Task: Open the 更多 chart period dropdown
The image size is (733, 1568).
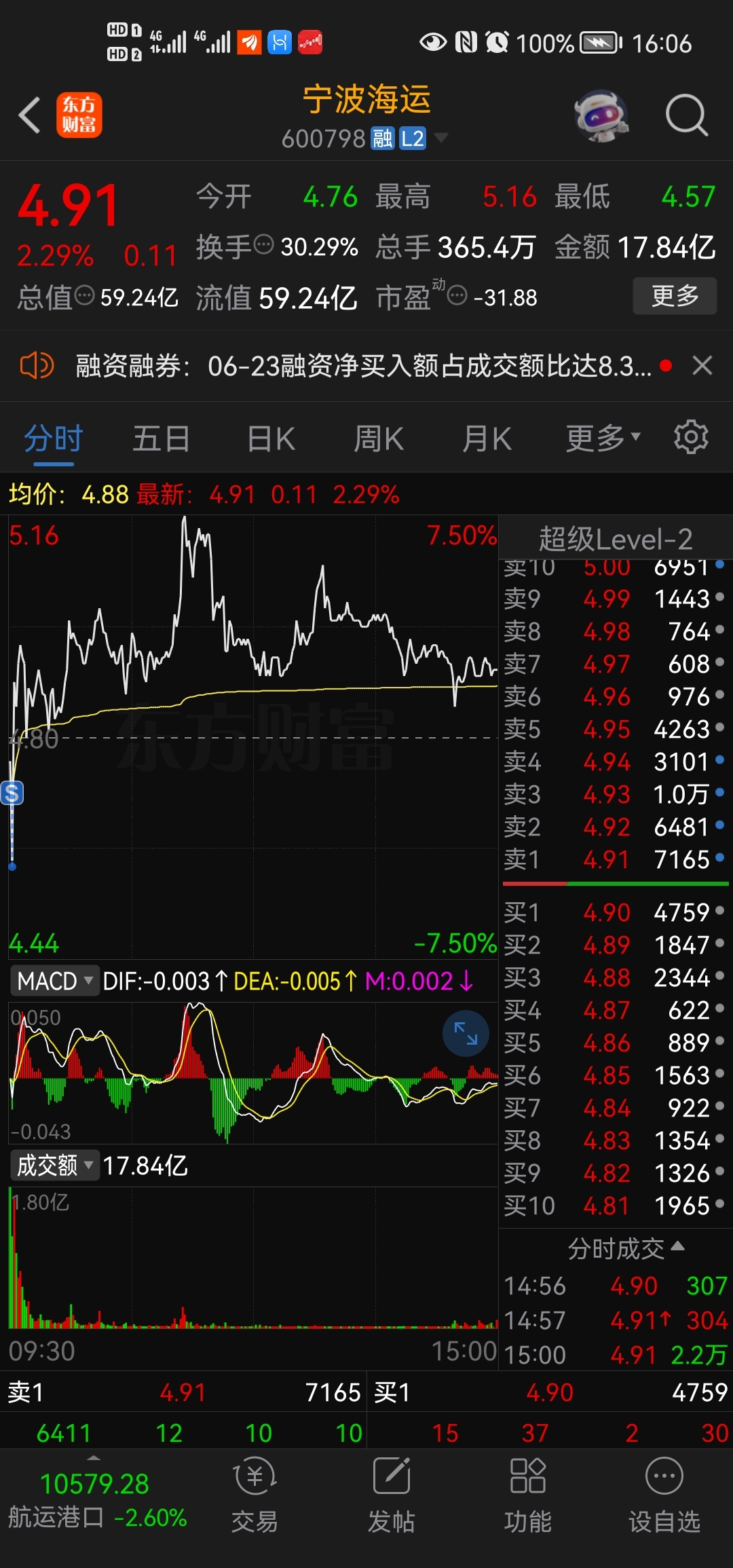Action: [603, 438]
